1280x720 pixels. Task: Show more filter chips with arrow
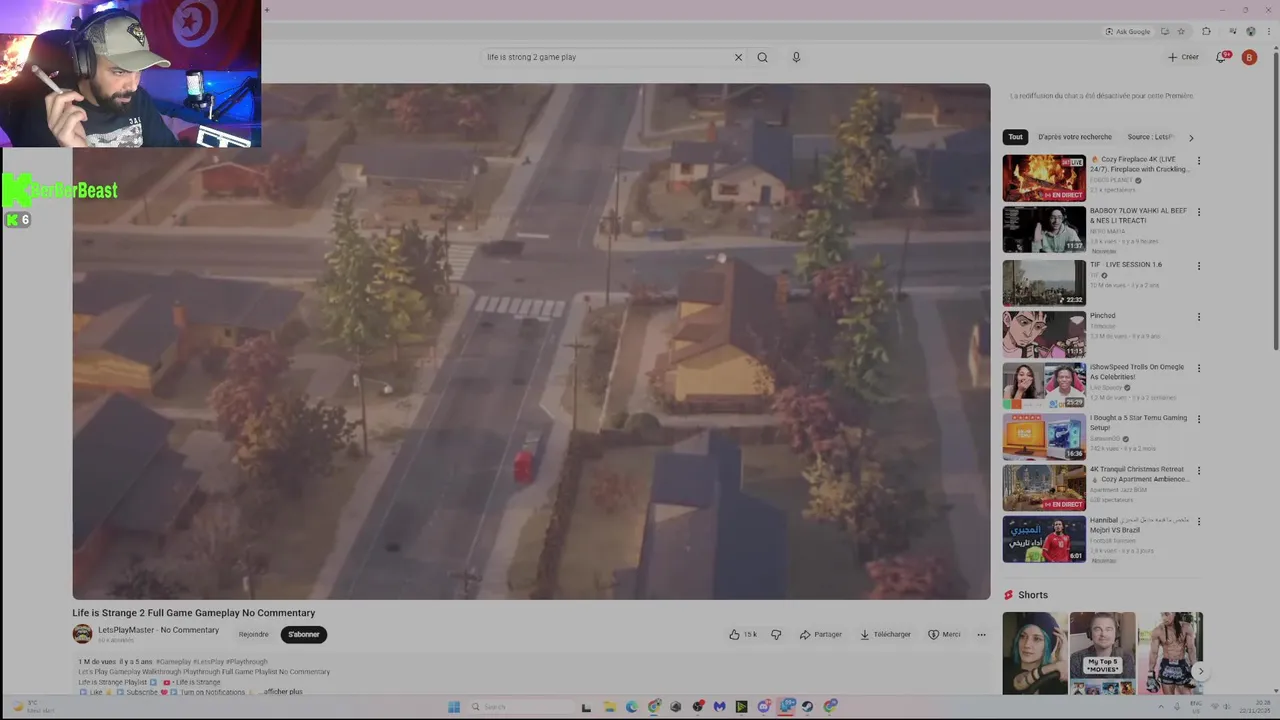(x=1191, y=137)
